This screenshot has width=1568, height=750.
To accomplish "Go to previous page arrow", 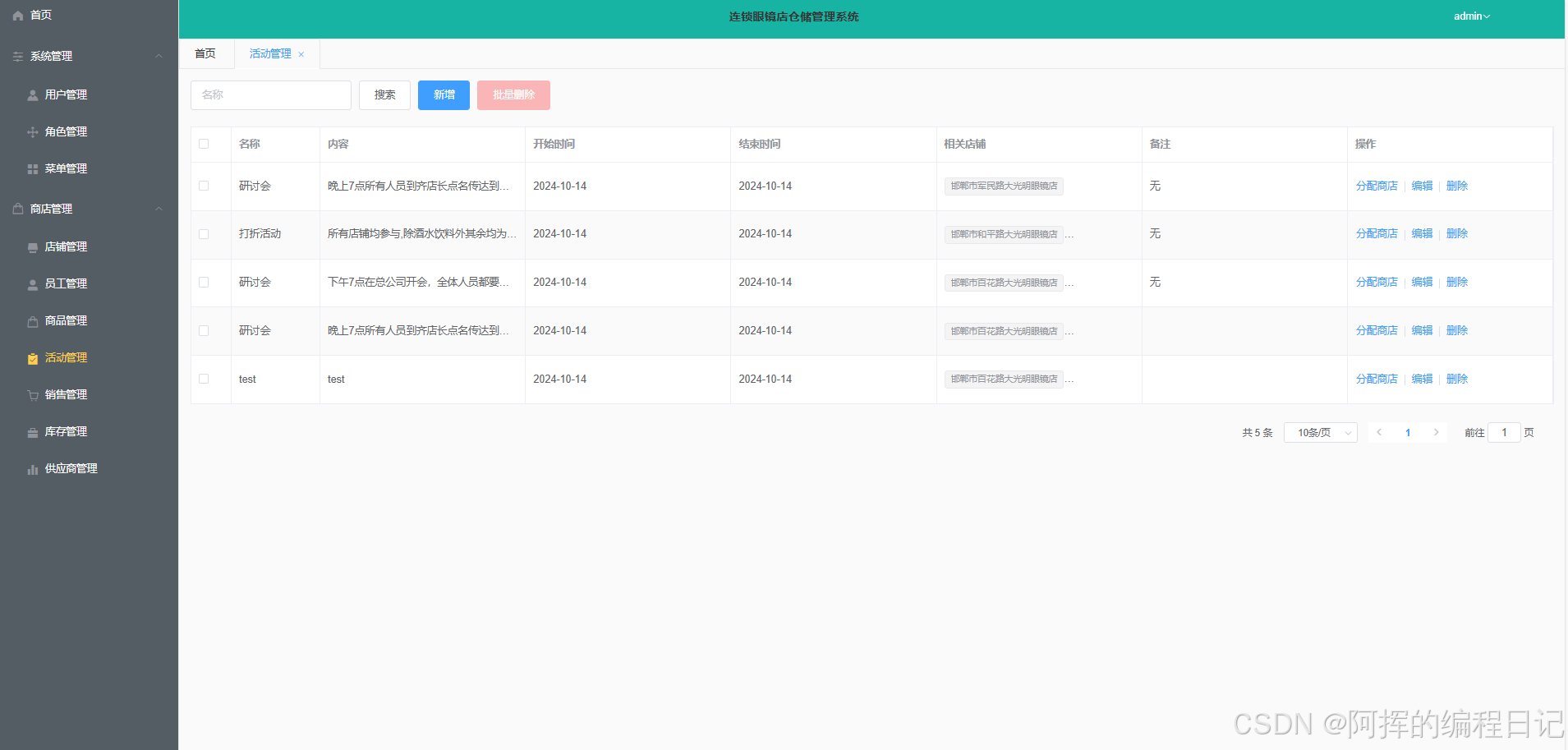I will 1379,432.
